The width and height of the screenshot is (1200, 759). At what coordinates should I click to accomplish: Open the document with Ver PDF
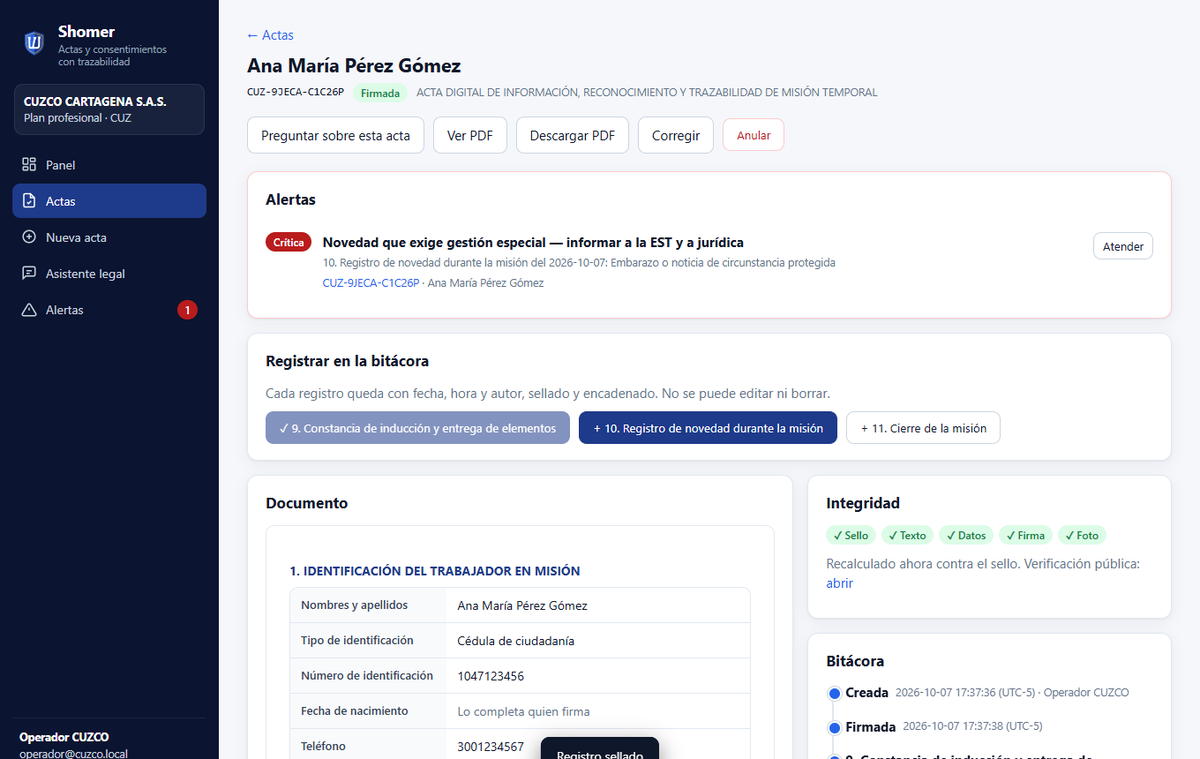[470, 136]
